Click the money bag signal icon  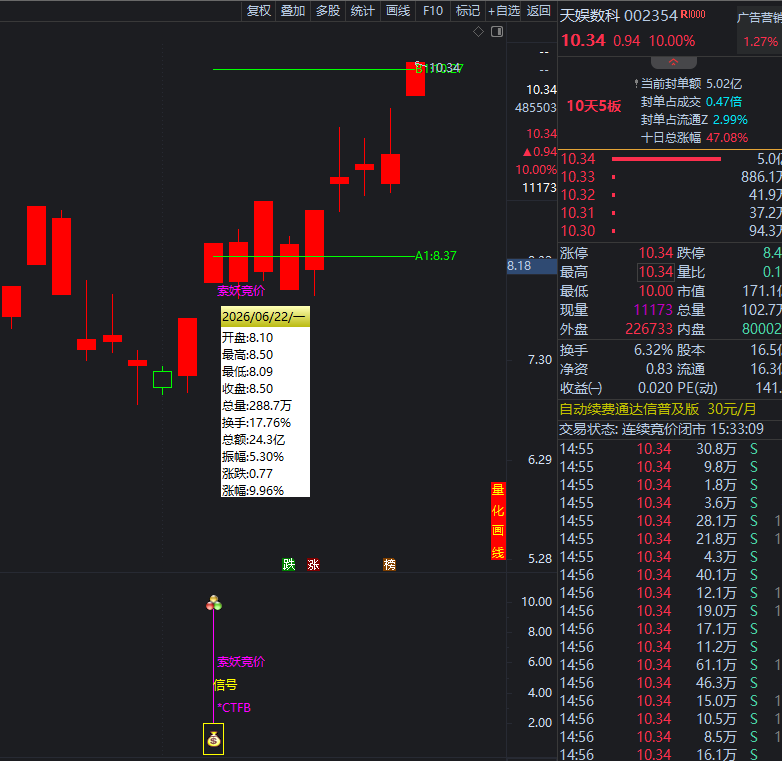coord(213,739)
